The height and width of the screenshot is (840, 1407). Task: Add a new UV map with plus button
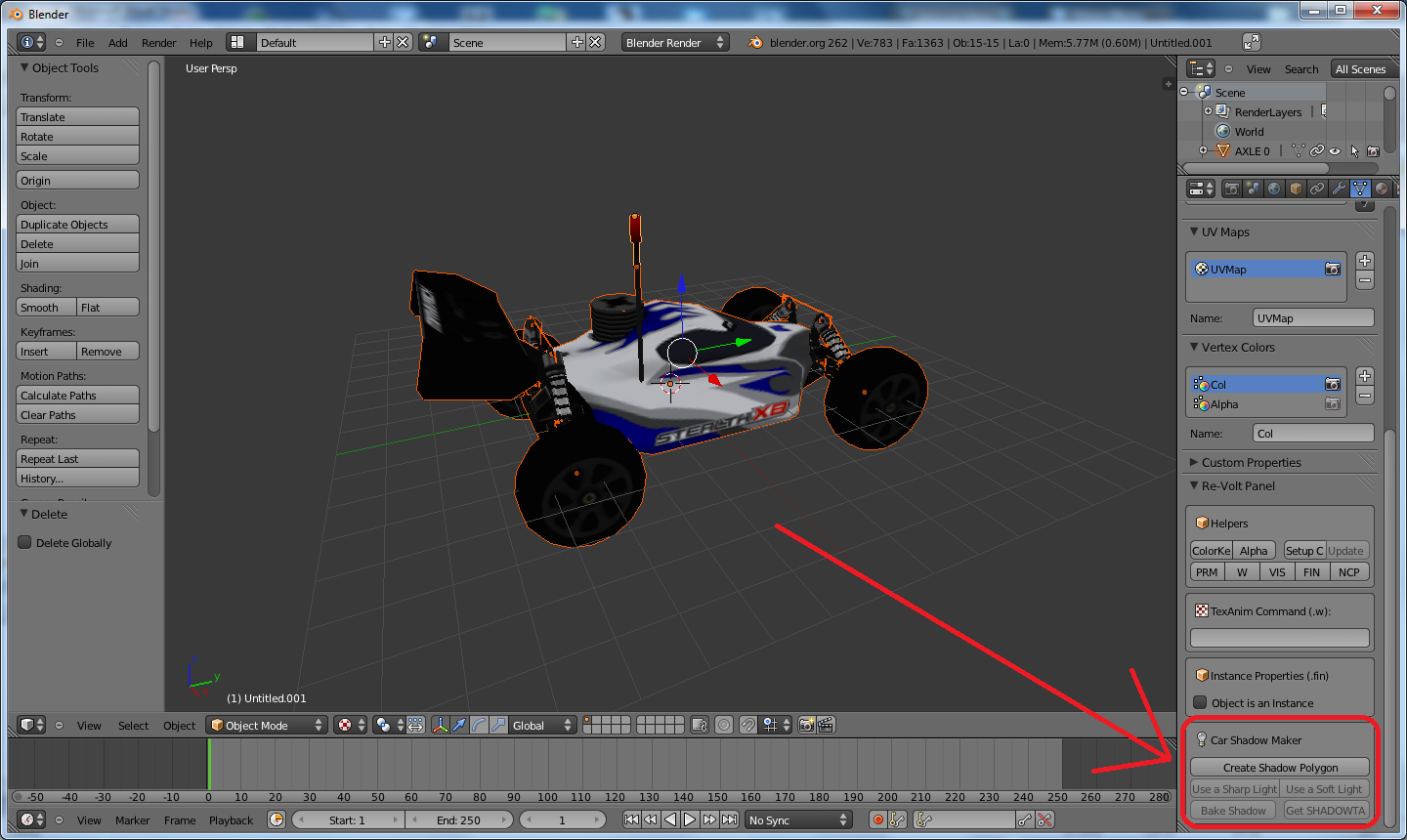point(1365,261)
